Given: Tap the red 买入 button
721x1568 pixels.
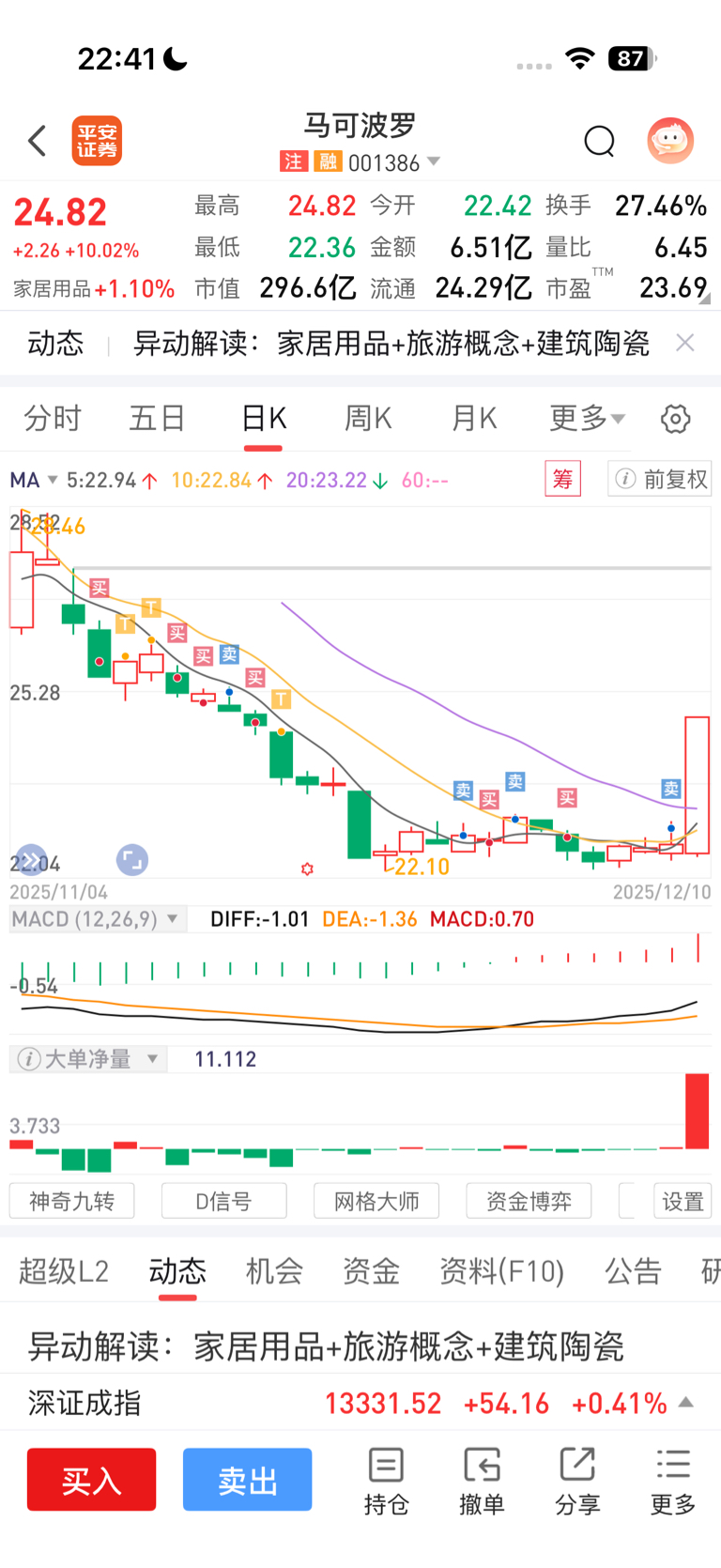Looking at the screenshot, I should tap(91, 1480).
